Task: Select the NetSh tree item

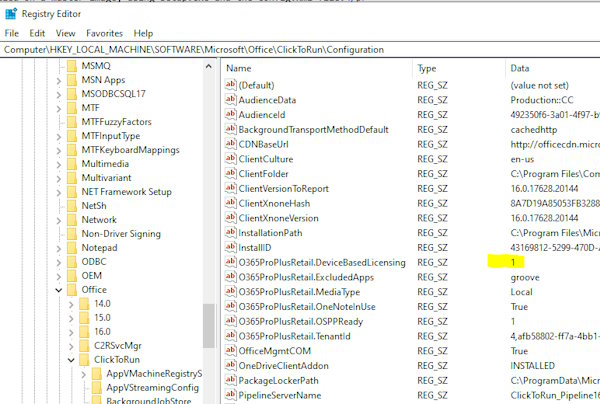Action: coord(94,205)
